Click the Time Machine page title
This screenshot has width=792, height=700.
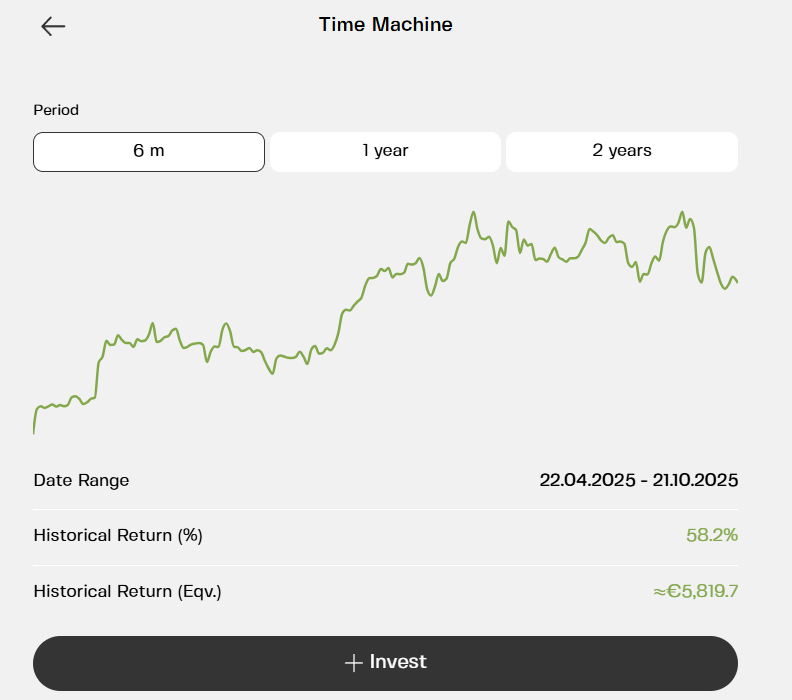pos(386,25)
